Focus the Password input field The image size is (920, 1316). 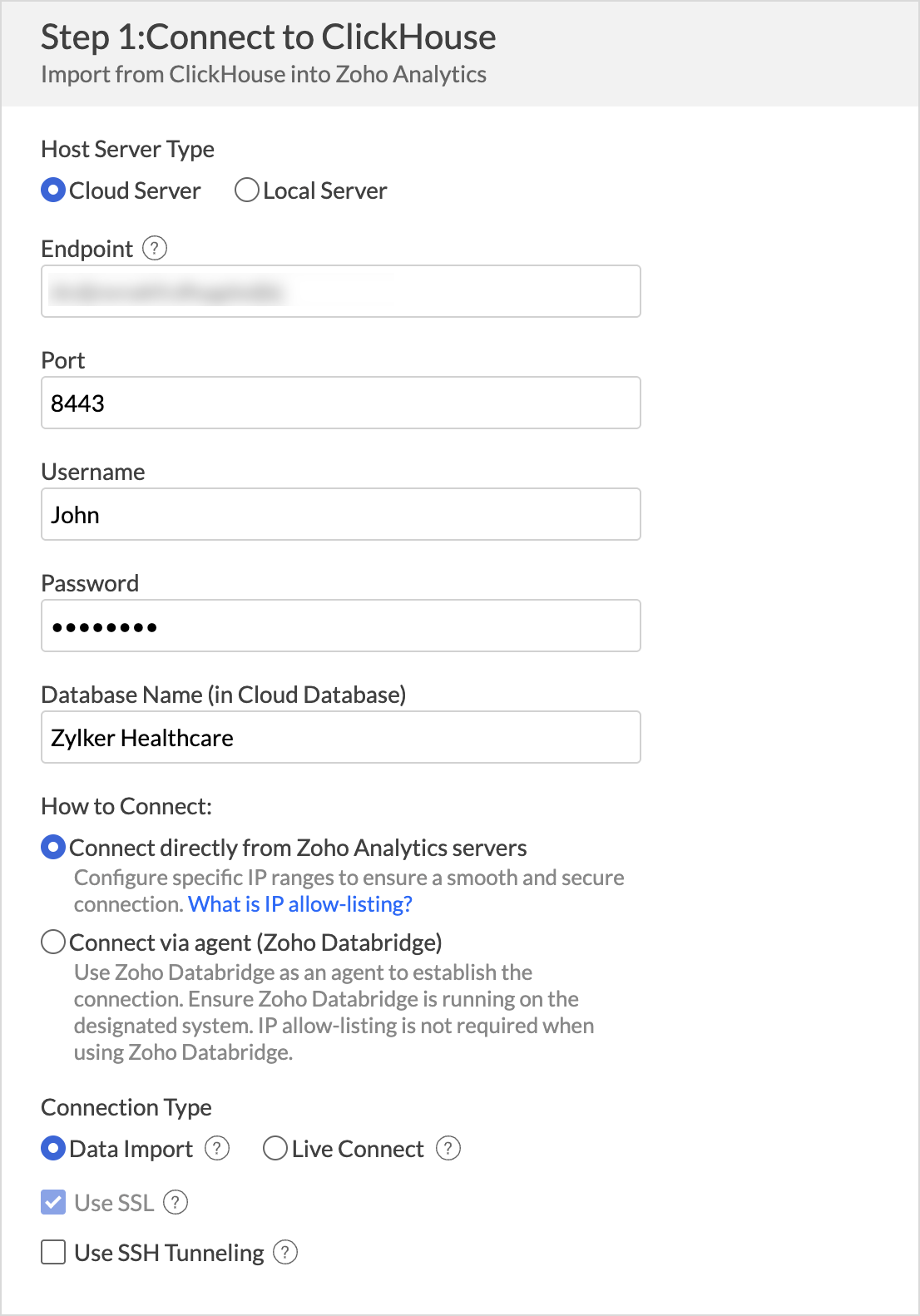point(341,626)
